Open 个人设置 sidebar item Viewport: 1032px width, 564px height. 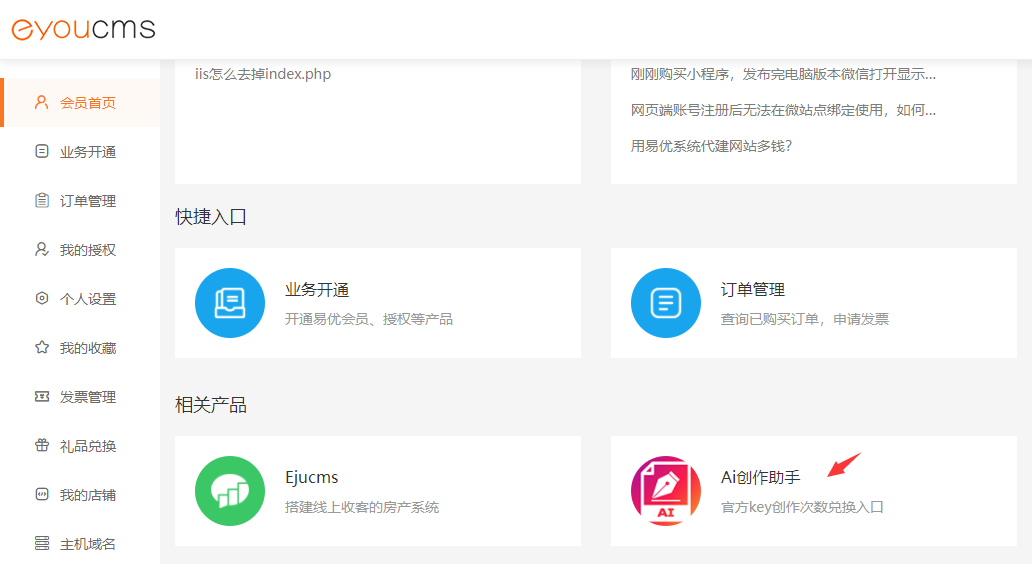tap(80, 299)
